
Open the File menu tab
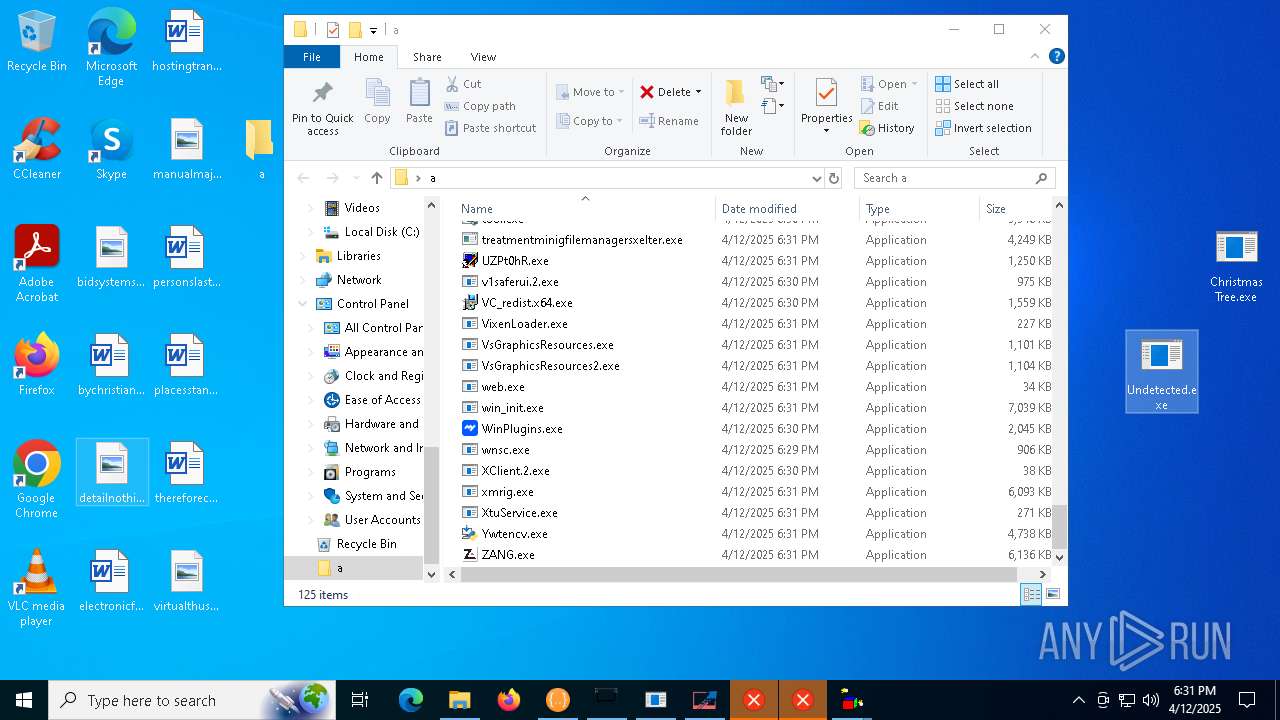click(x=312, y=57)
